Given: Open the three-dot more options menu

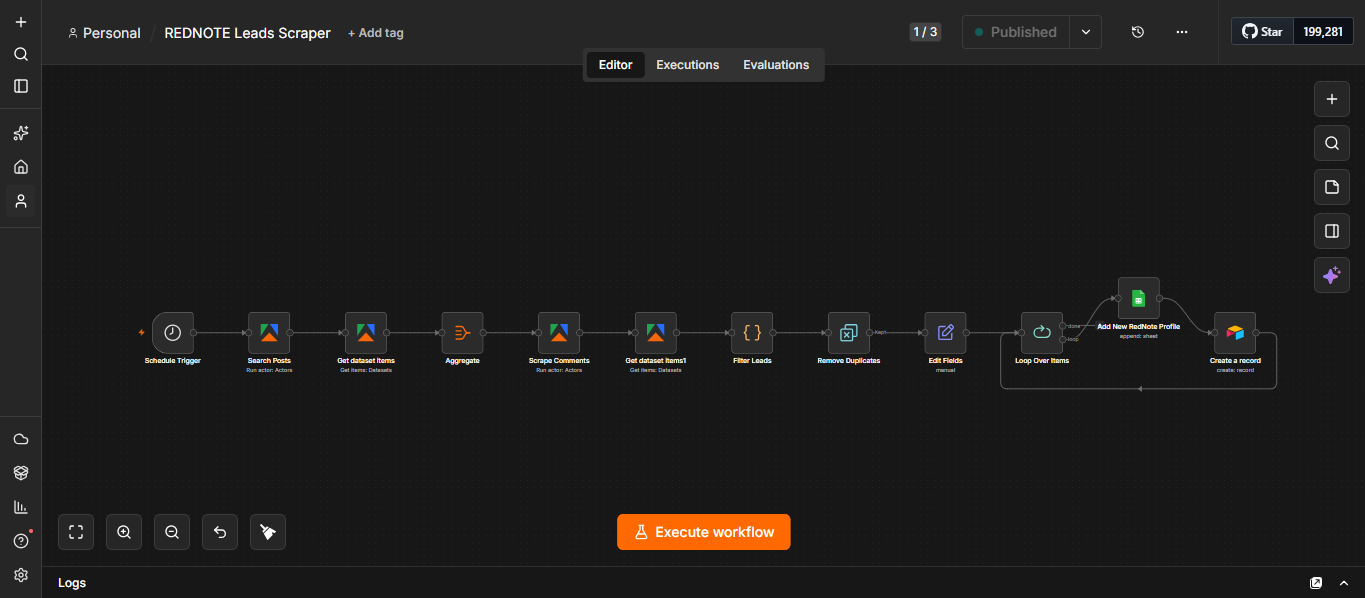Looking at the screenshot, I should [1182, 32].
